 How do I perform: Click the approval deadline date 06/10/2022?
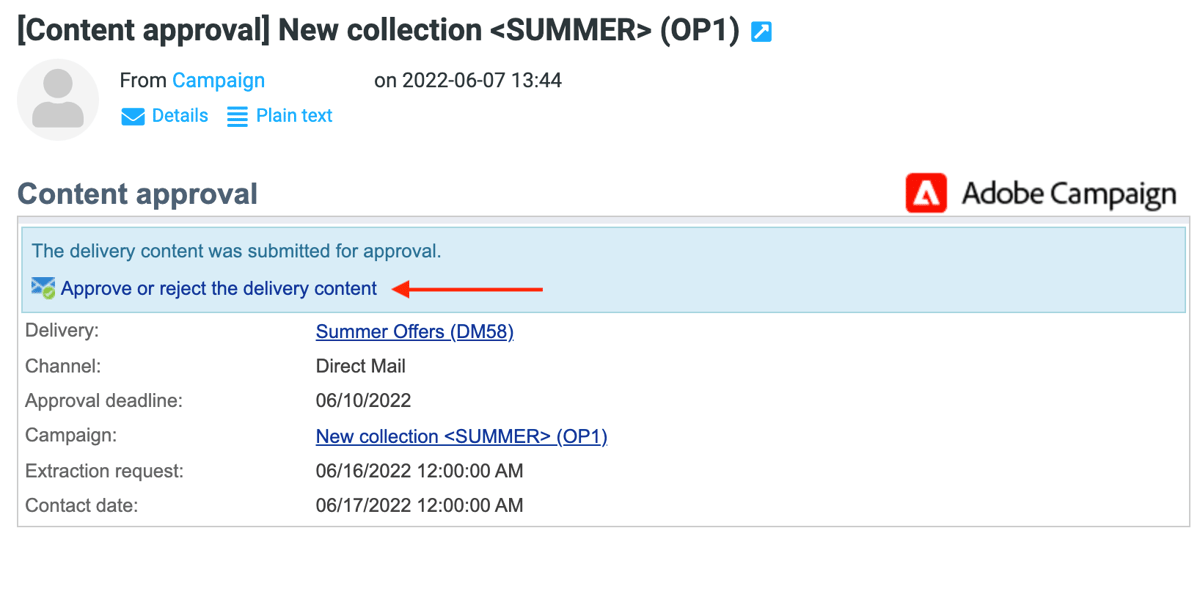point(363,401)
